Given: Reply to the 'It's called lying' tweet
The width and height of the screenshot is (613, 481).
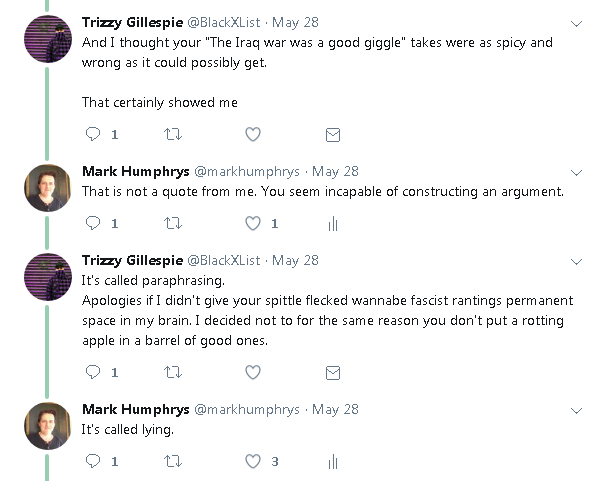Looking at the screenshot, I should (93, 461).
